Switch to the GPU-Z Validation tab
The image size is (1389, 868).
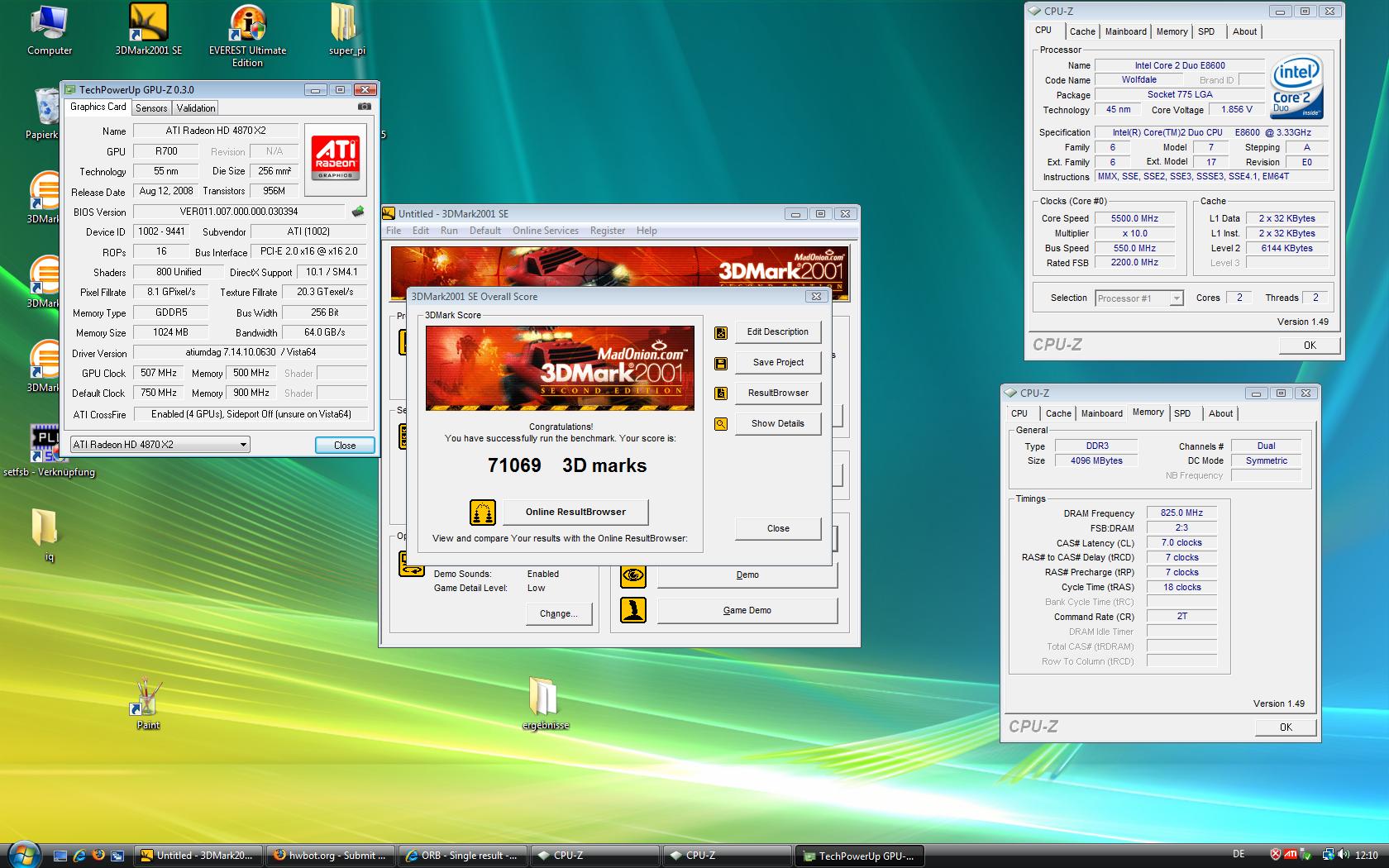pyautogui.click(x=196, y=108)
